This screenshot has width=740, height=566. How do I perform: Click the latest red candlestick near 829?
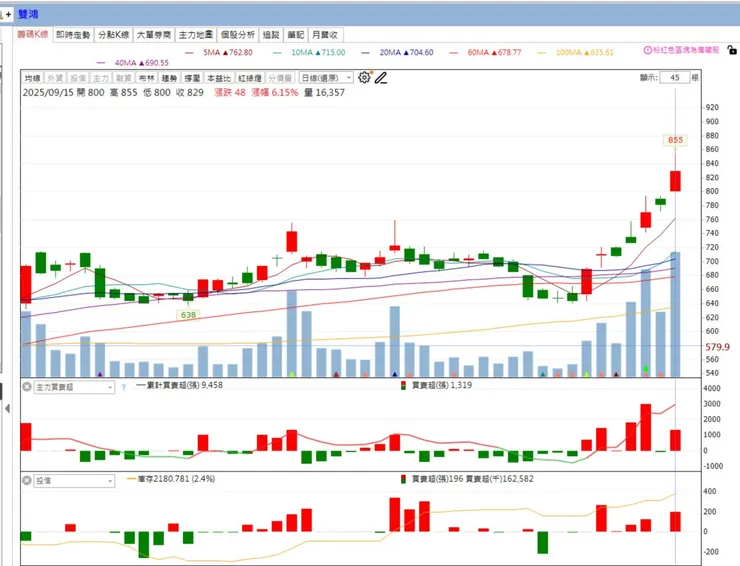[x=675, y=181]
